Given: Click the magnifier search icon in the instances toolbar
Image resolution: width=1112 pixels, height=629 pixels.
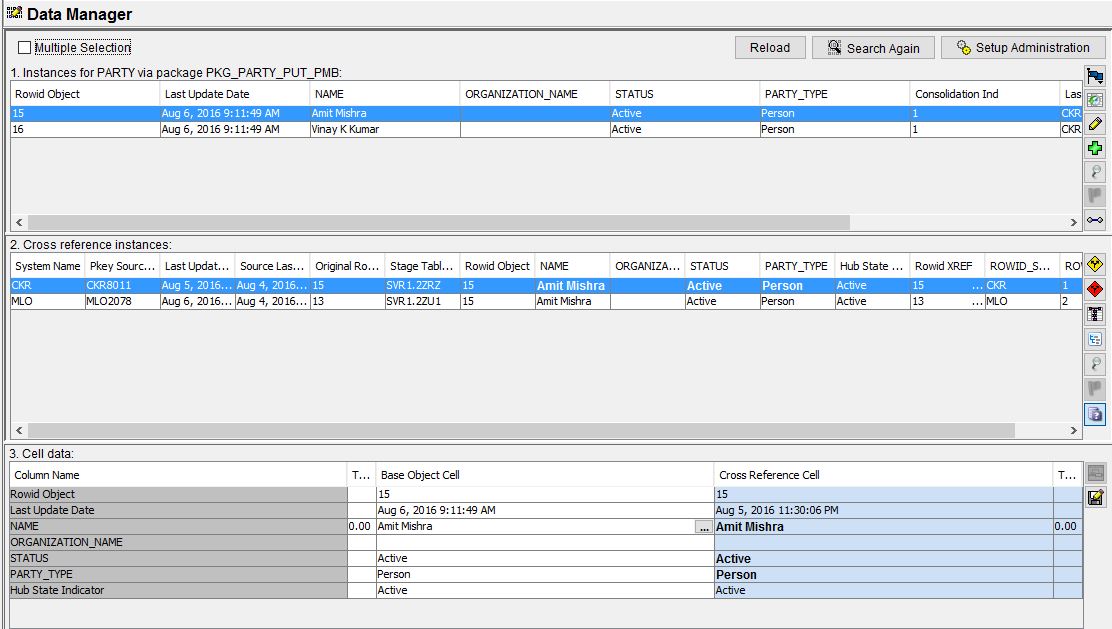Looking at the screenshot, I should tap(1095, 171).
